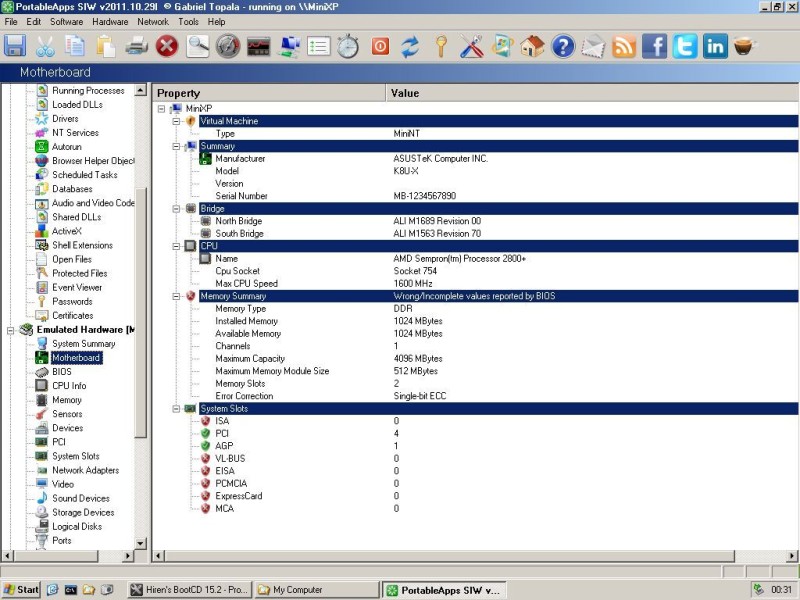
Task: Select NT Services in the sidebar tree
Action: (x=75, y=133)
